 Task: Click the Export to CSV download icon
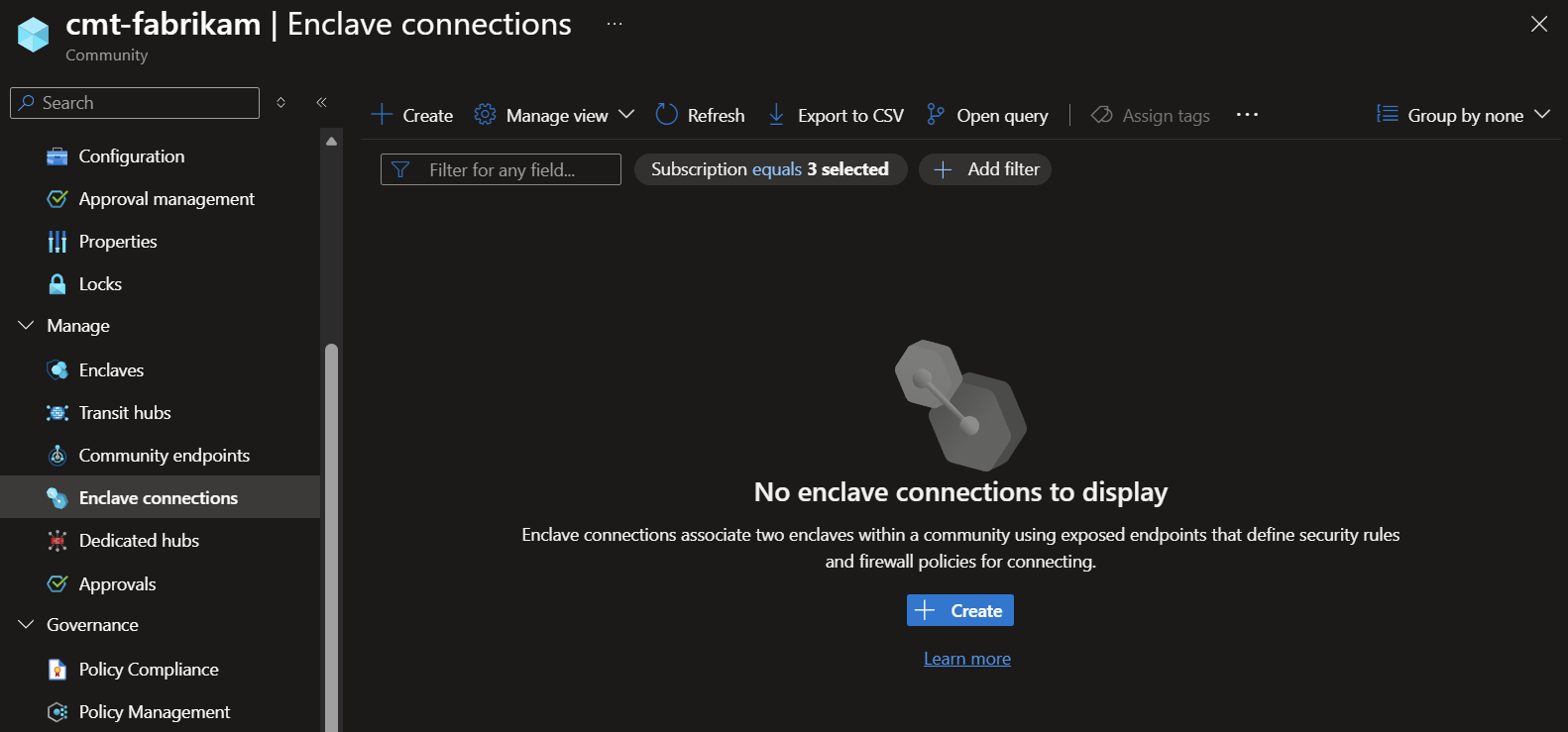[x=776, y=115]
